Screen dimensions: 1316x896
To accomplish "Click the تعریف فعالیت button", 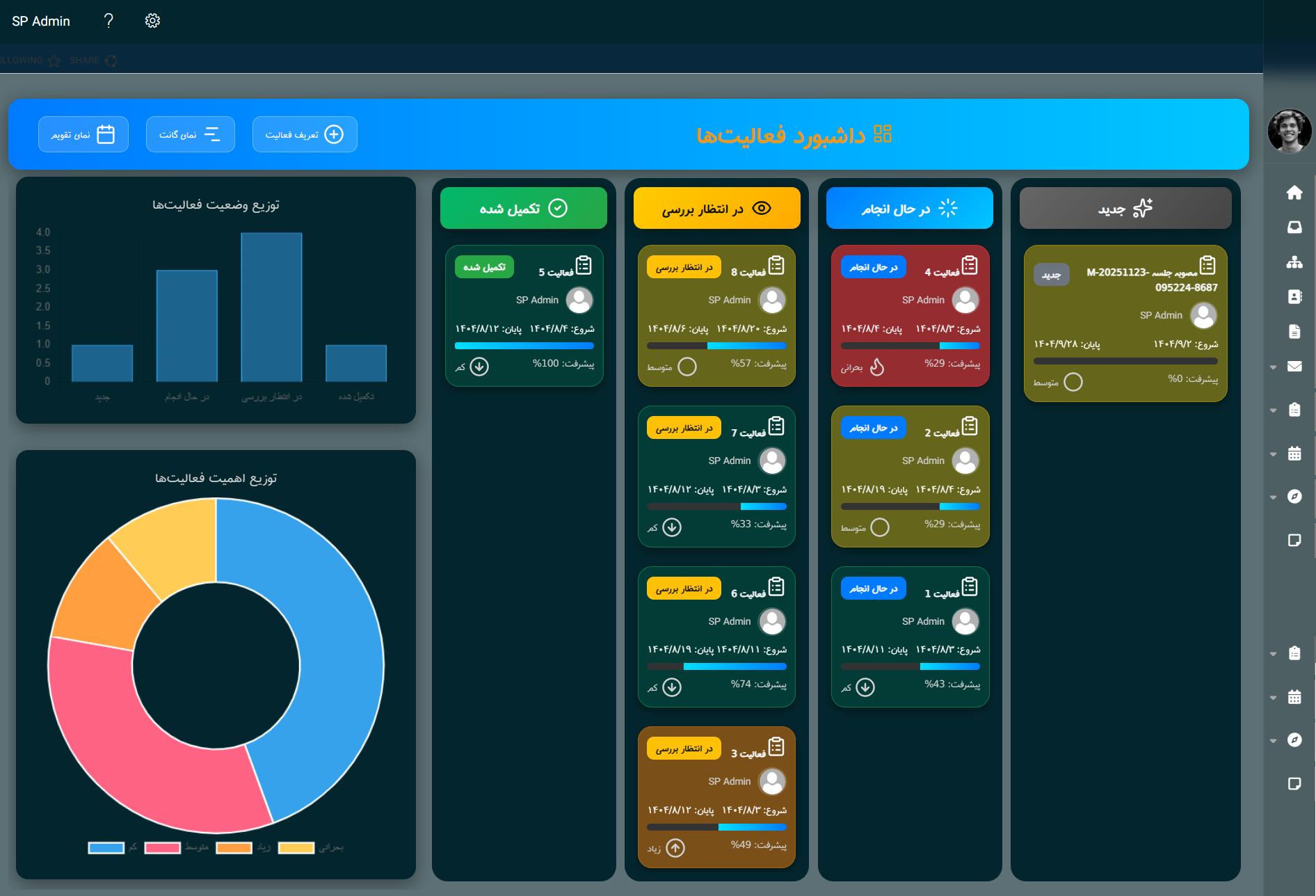I will (x=305, y=134).
